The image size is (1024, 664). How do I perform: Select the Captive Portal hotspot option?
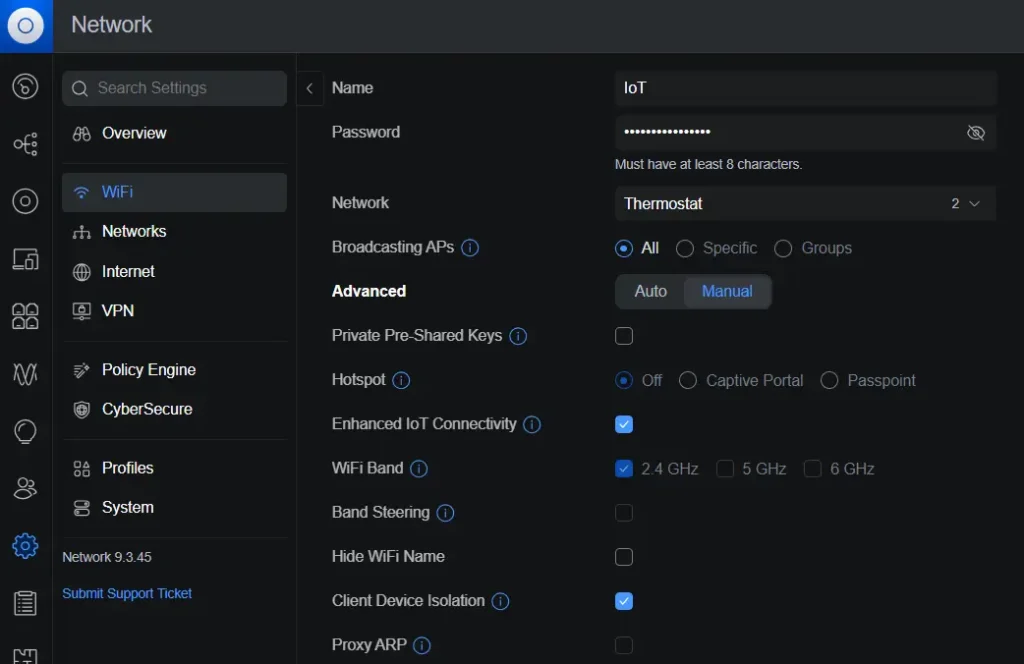(687, 380)
